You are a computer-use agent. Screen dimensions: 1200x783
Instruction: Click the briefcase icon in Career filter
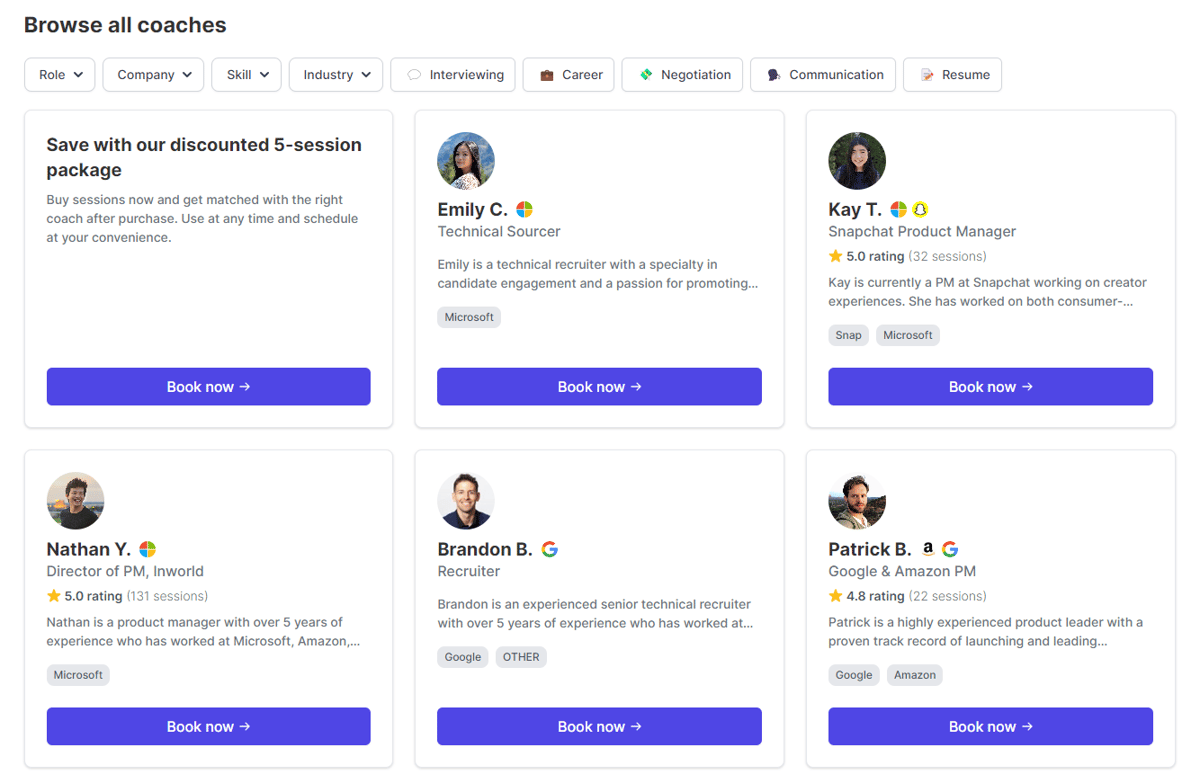point(547,75)
